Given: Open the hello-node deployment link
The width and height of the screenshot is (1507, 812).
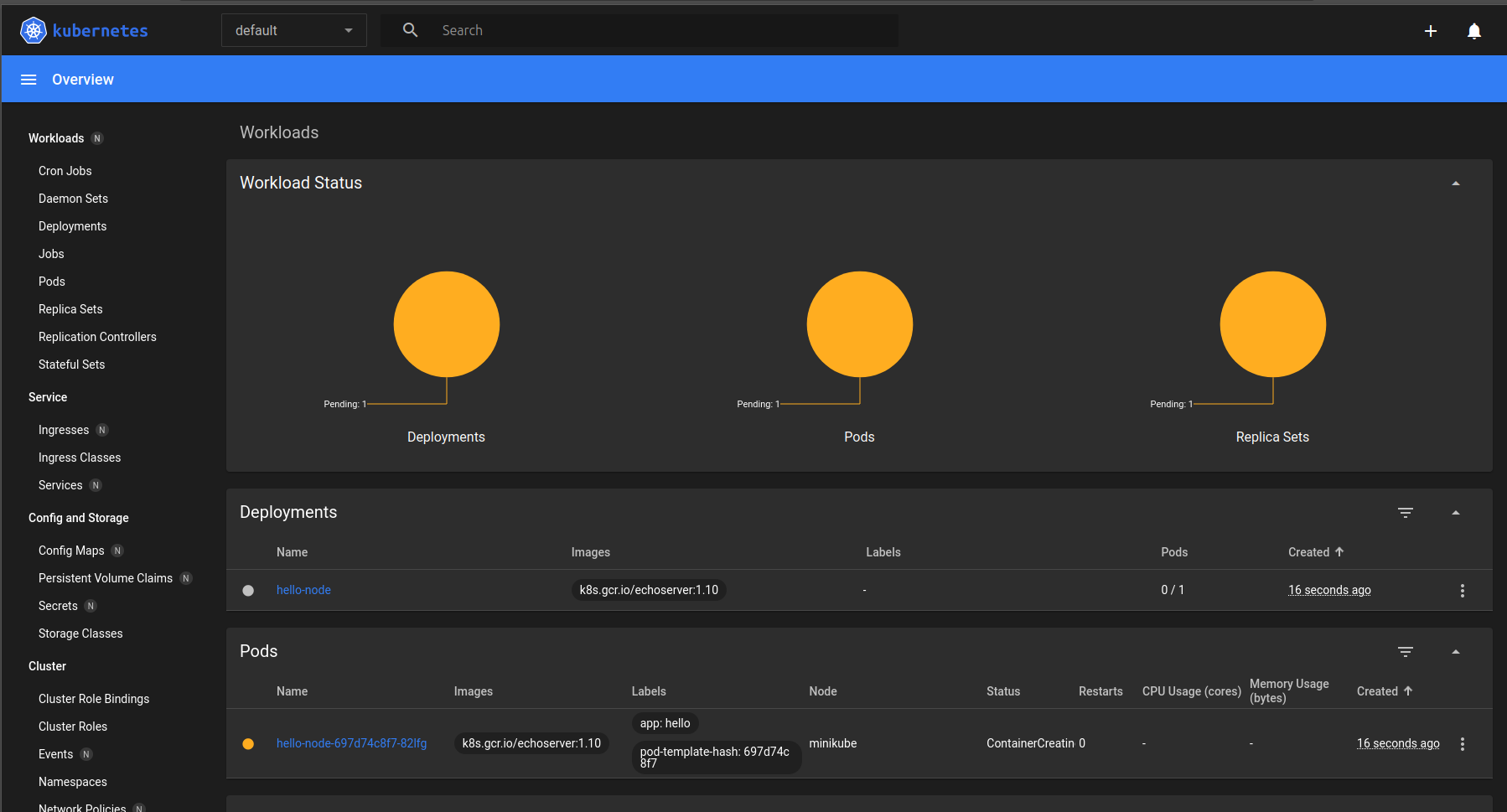Looking at the screenshot, I should pyautogui.click(x=303, y=590).
